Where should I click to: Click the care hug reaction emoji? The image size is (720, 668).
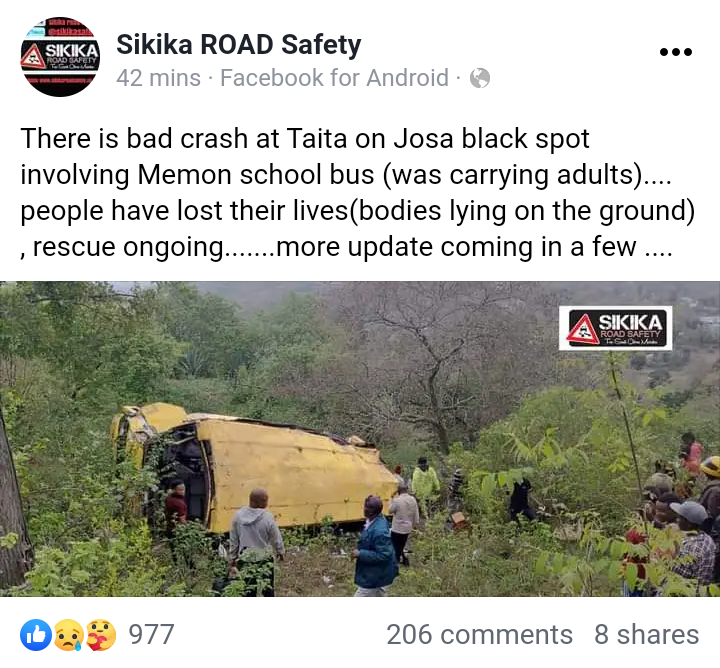[x=101, y=634]
